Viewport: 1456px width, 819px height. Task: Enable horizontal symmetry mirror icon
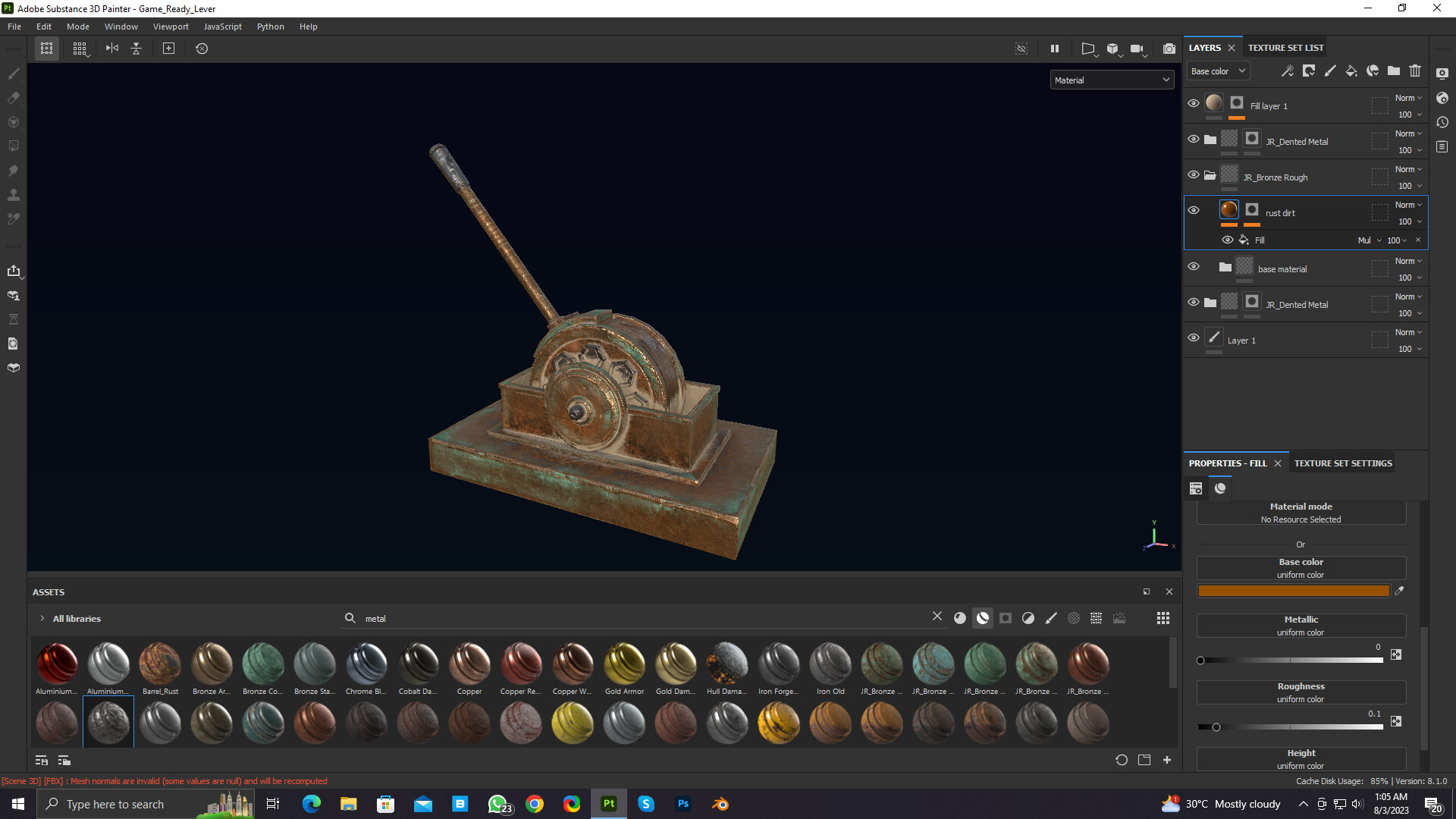pos(112,49)
